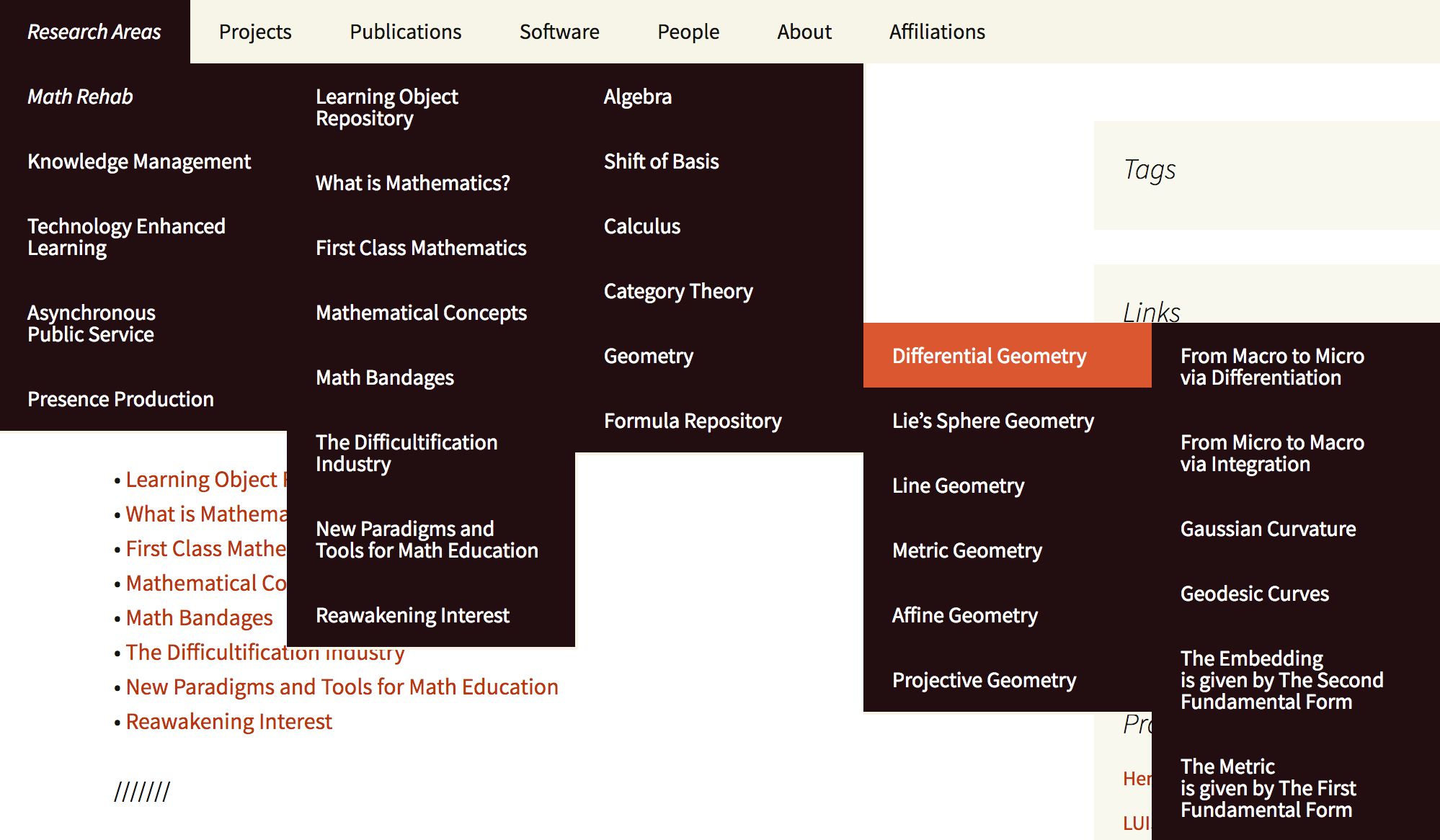Screen dimensions: 1440x840
Task: Open From Micro to Macro via Integration
Action: [1271, 453]
